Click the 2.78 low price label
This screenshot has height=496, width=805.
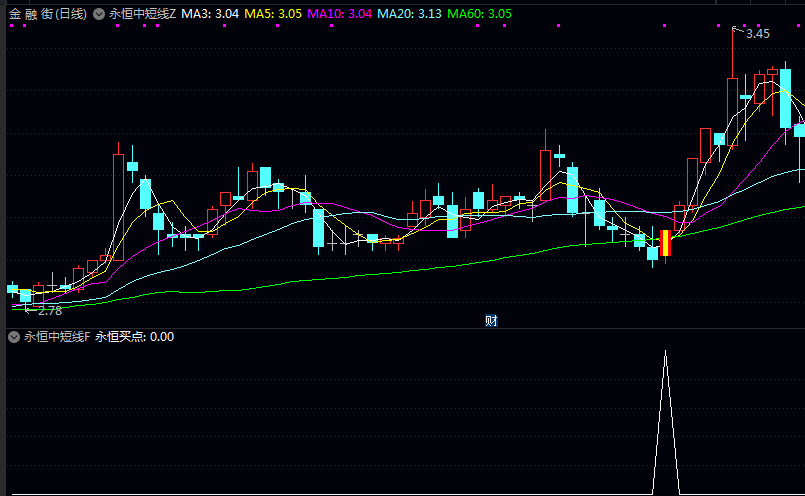point(50,311)
